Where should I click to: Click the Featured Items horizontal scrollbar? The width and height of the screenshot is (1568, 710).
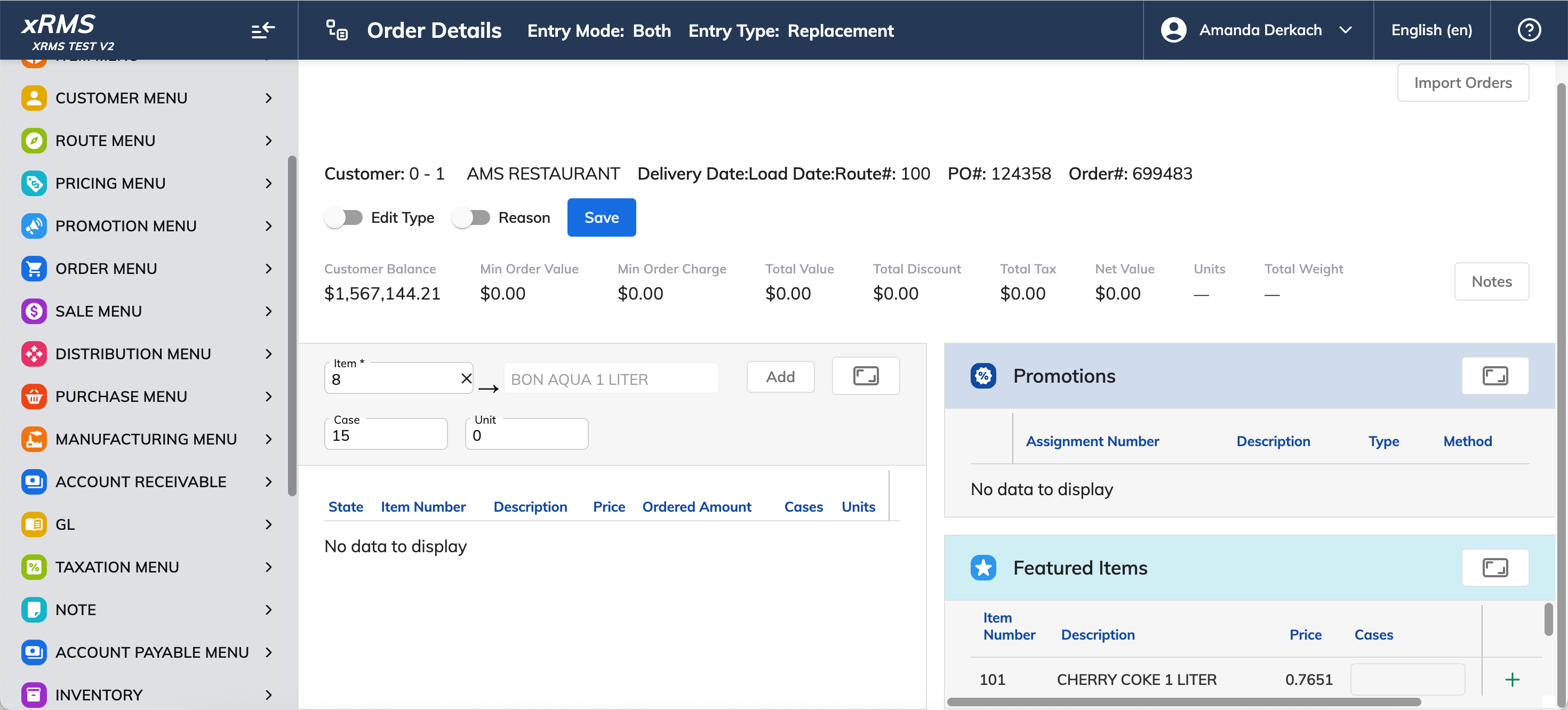click(1184, 701)
